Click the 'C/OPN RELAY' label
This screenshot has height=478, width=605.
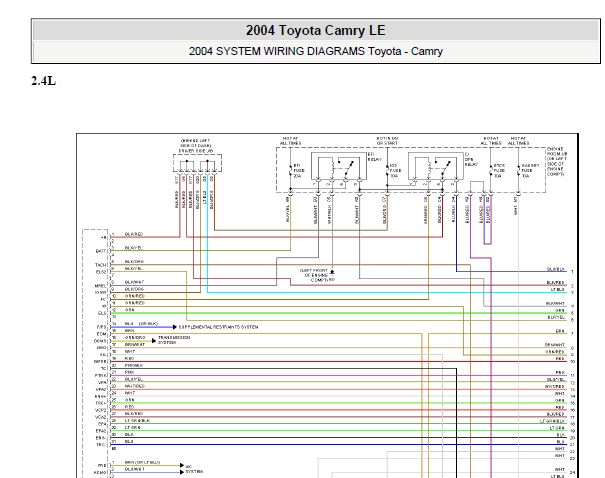[x=471, y=159]
